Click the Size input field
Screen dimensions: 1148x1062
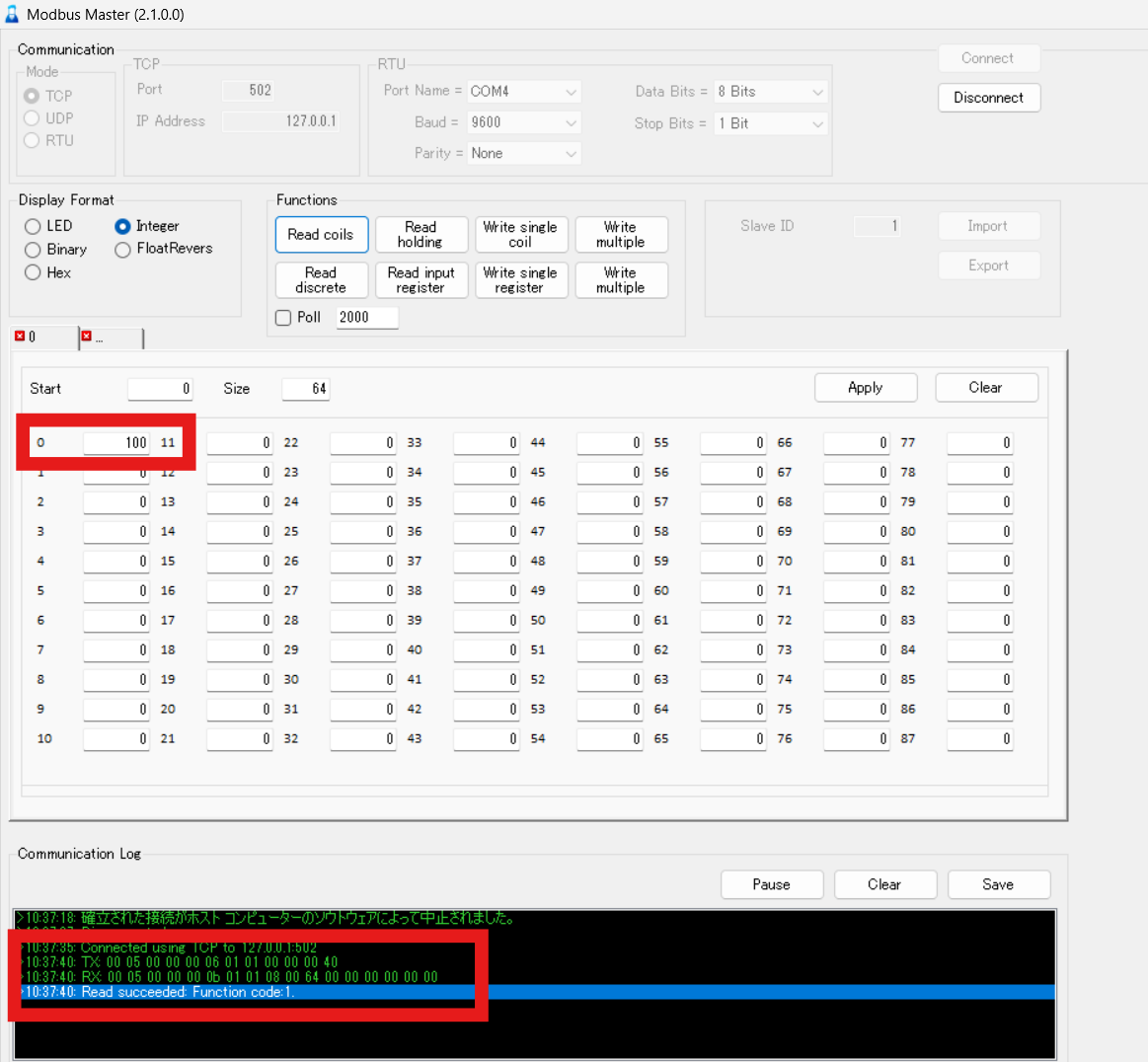pyautogui.click(x=306, y=388)
